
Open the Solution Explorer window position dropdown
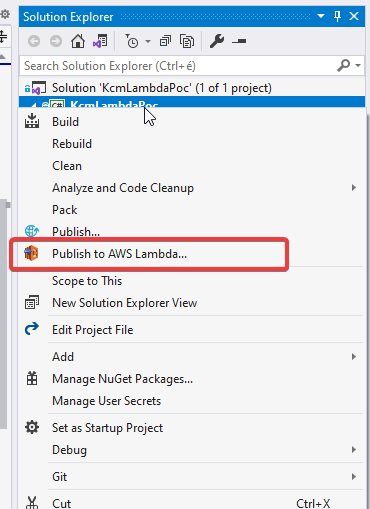[321, 16]
